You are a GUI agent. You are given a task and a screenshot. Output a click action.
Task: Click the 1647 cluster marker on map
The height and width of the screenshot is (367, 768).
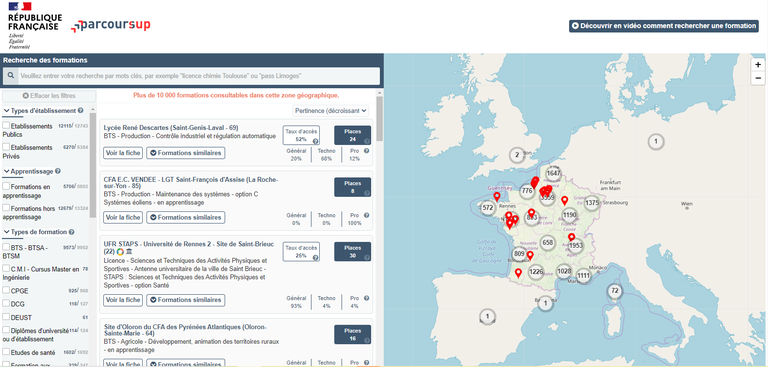[554, 173]
